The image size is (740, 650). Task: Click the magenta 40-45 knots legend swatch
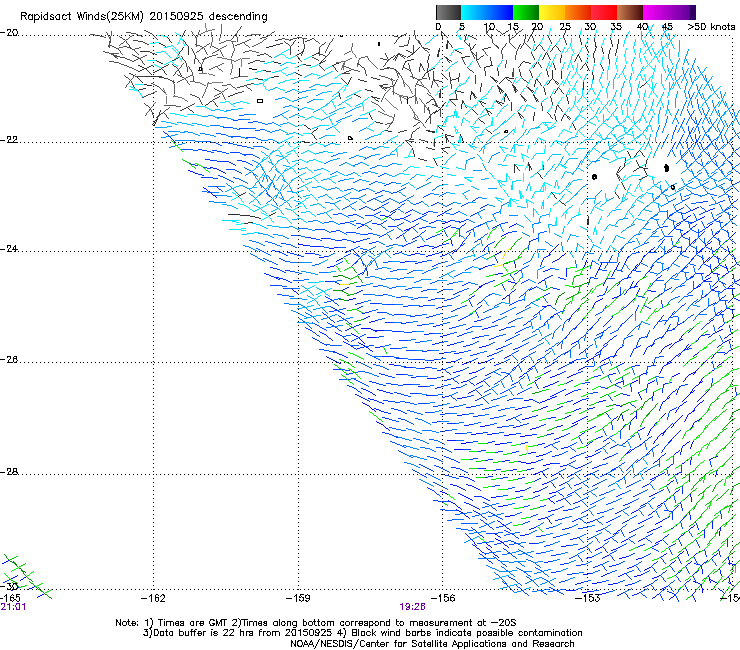pyautogui.click(x=656, y=12)
